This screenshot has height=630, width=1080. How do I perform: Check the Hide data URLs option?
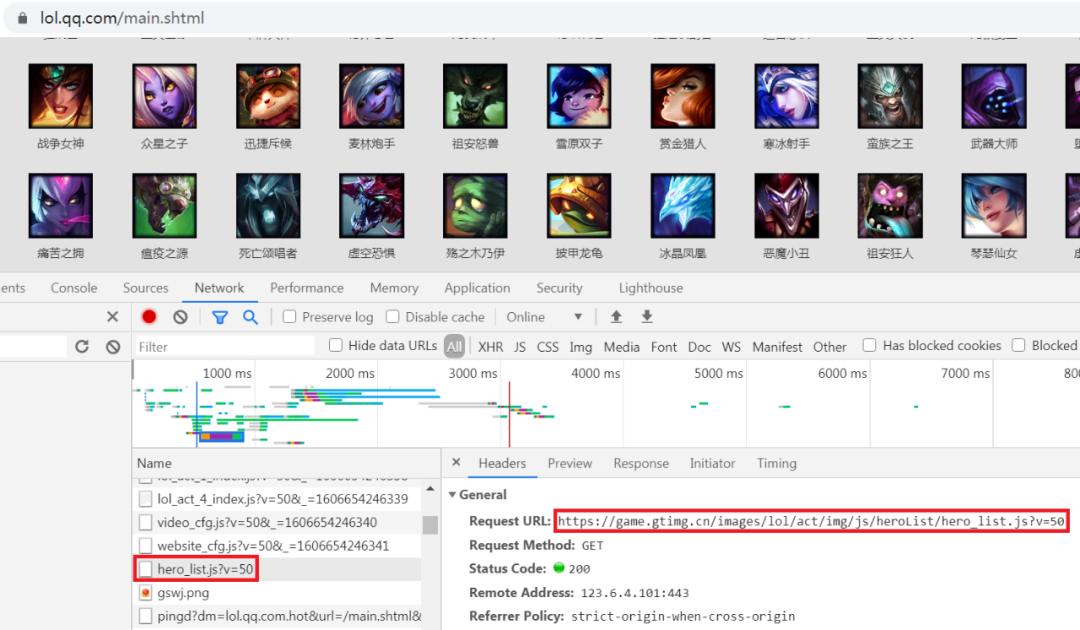click(x=335, y=345)
